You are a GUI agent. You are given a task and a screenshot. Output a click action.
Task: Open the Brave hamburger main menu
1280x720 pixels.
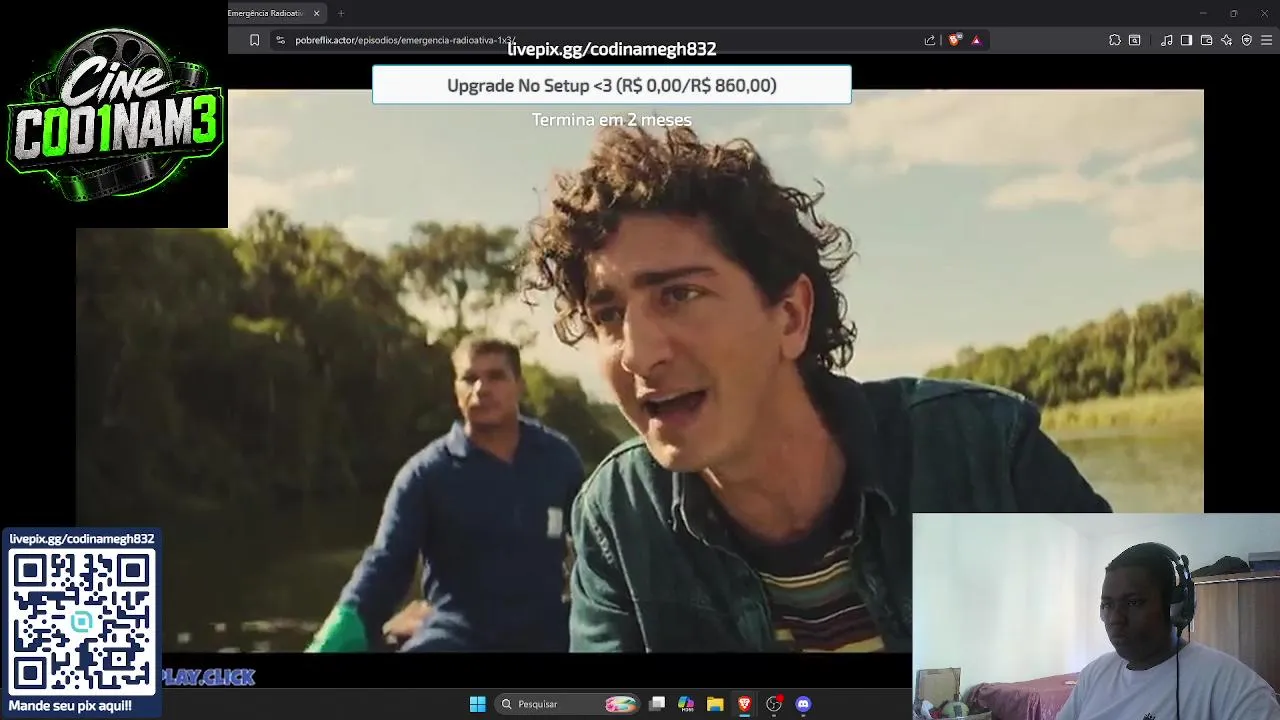[x=1267, y=40]
